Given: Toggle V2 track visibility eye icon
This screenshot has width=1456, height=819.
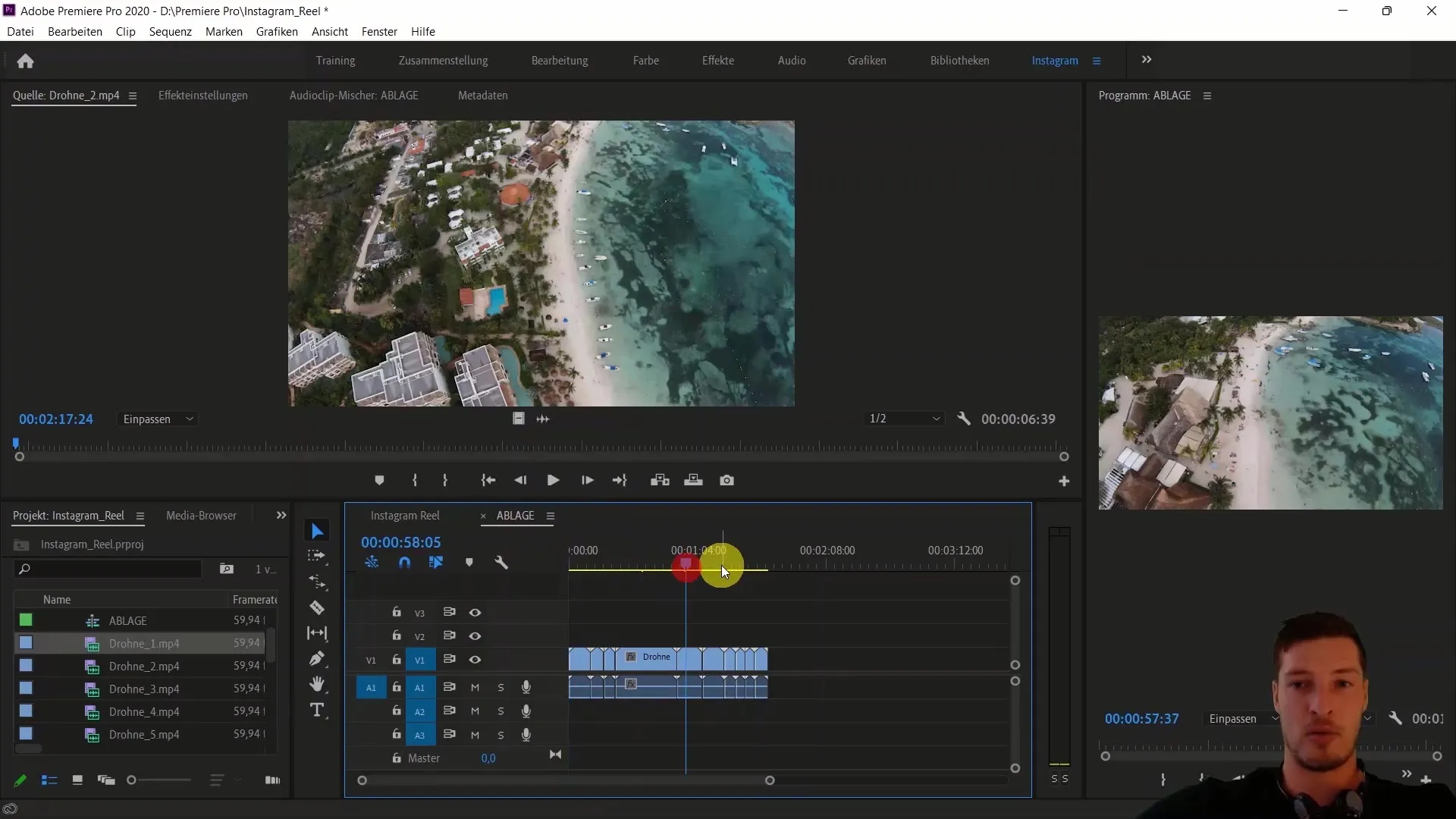Looking at the screenshot, I should (476, 635).
